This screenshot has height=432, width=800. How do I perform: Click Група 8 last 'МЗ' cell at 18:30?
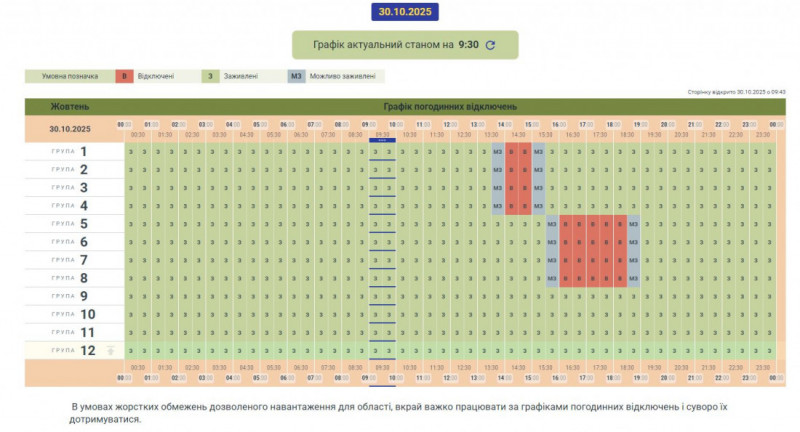pos(634,278)
